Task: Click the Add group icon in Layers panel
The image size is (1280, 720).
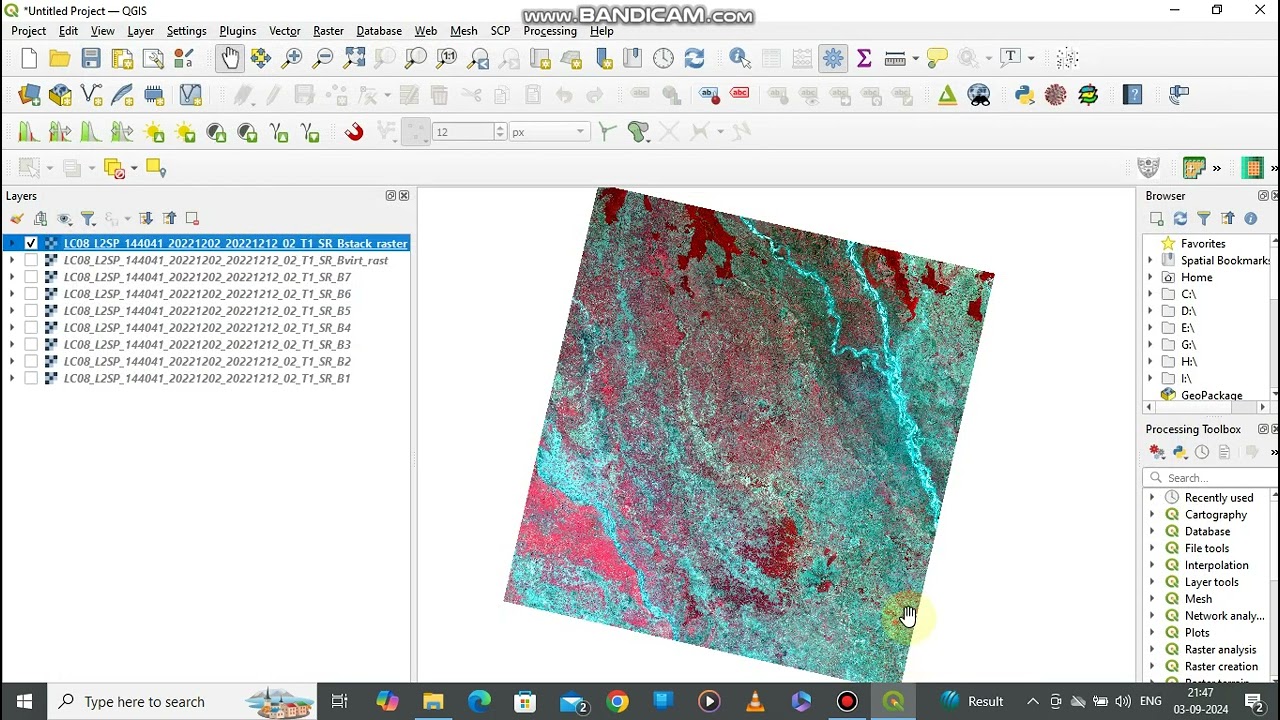Action: click(x=41, y=219)
